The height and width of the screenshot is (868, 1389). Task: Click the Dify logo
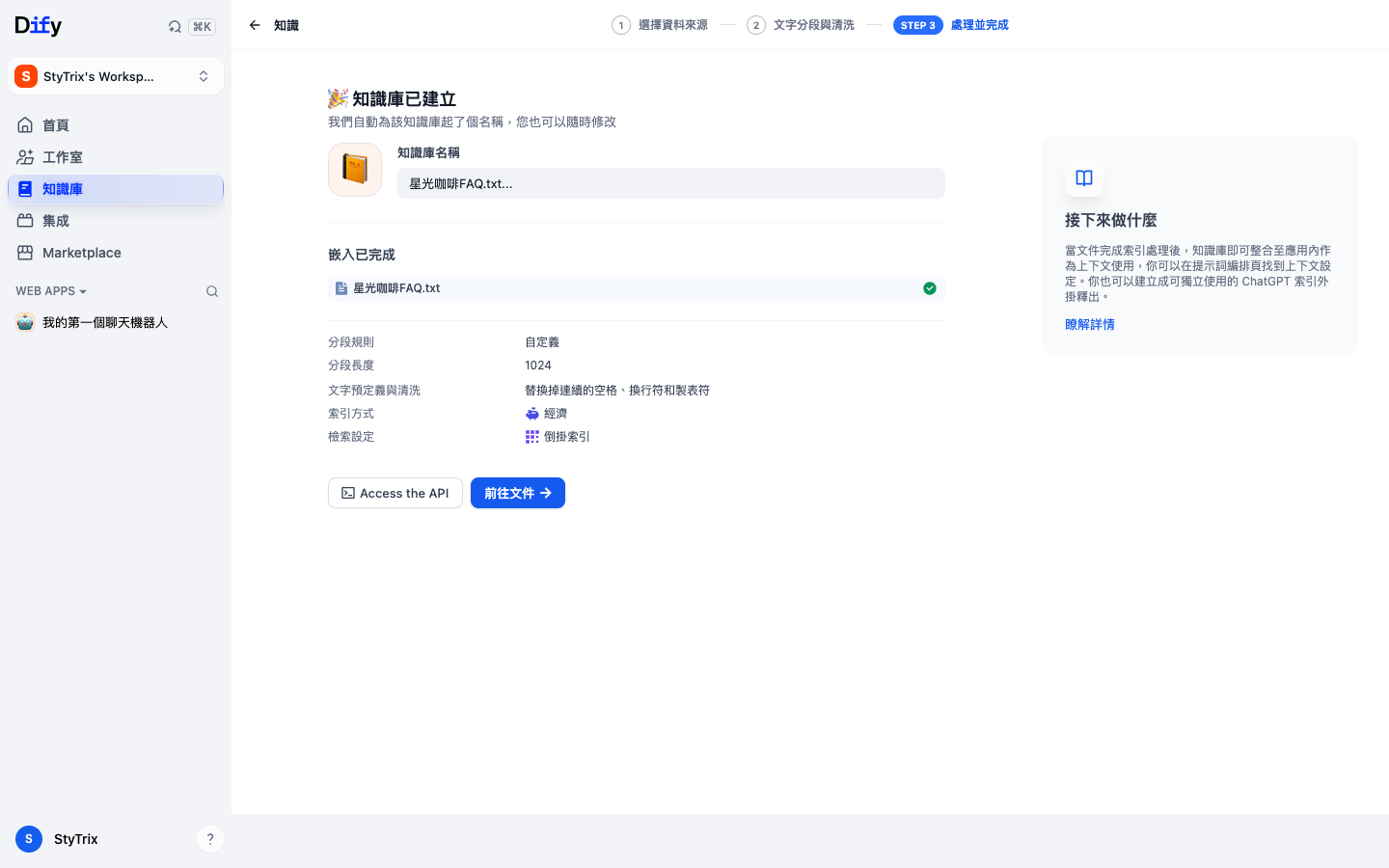click(39, 26)
